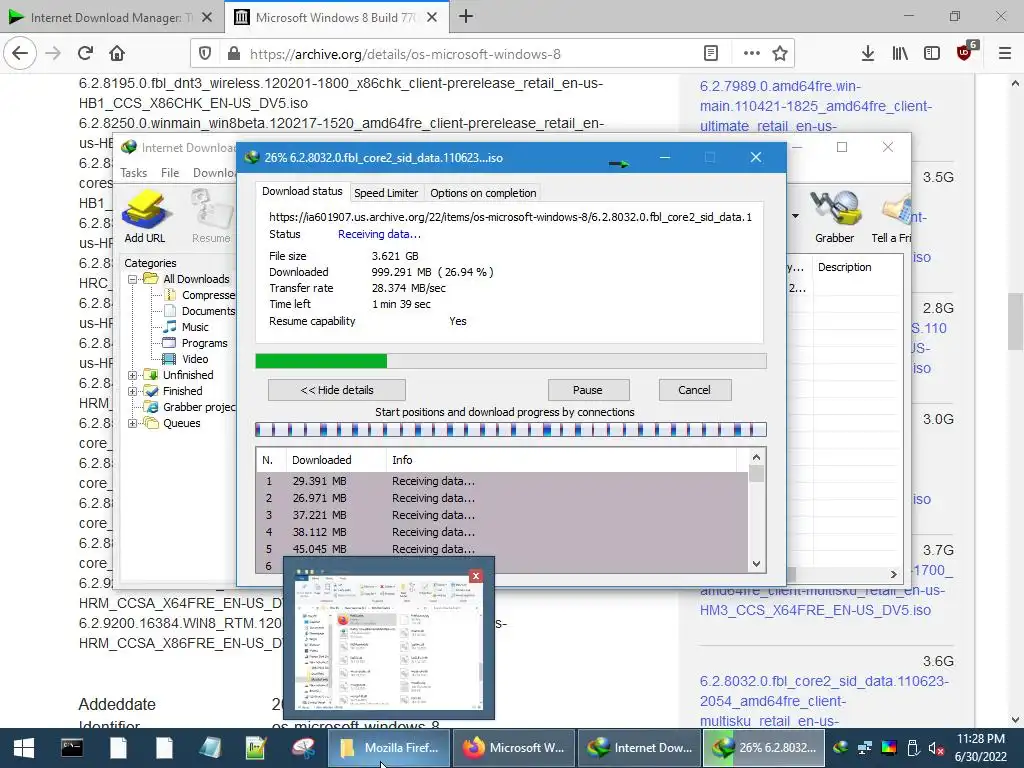Open the Firefox hamburger menu

tap(1005, 54)
